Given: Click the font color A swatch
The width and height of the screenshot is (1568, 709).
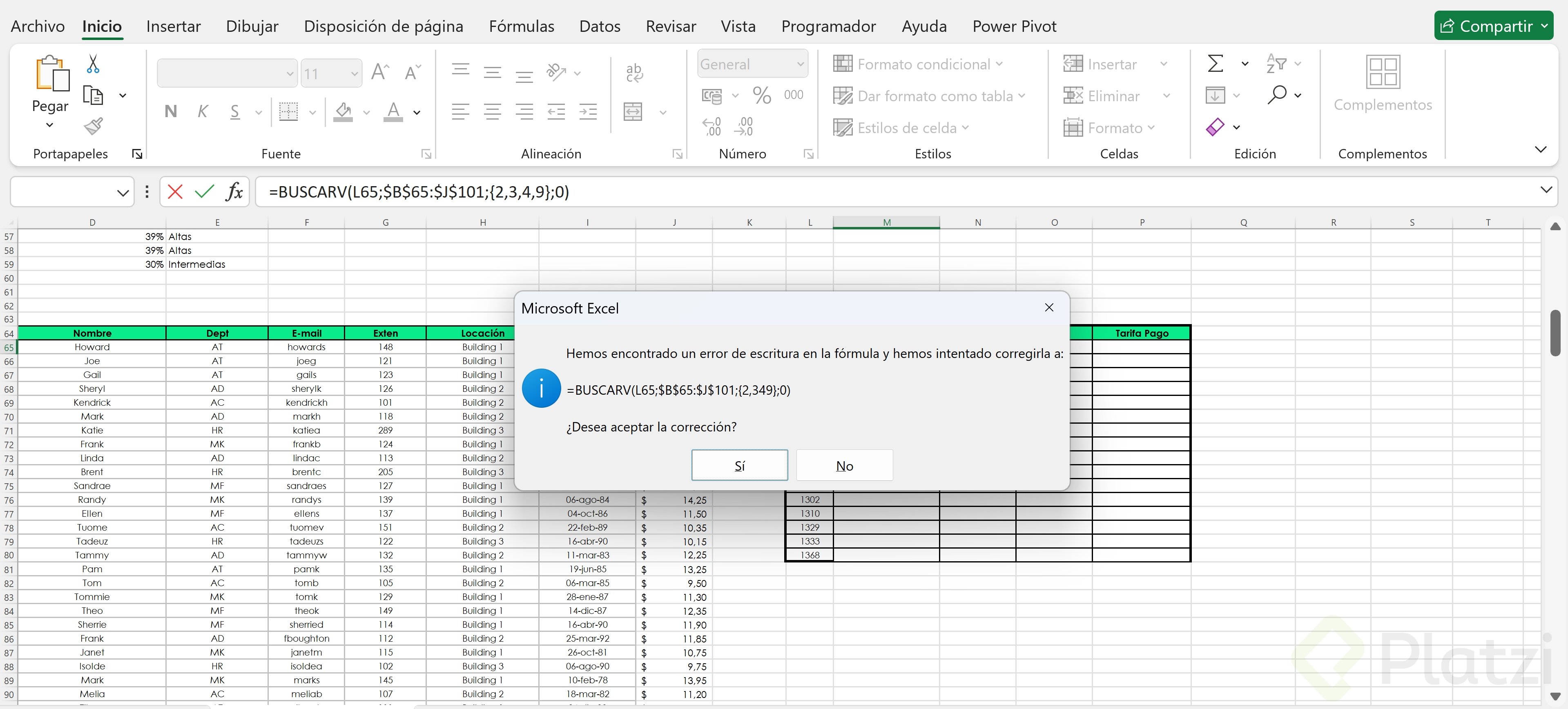Looking at the screenshot, I should [x=393, y=111].
